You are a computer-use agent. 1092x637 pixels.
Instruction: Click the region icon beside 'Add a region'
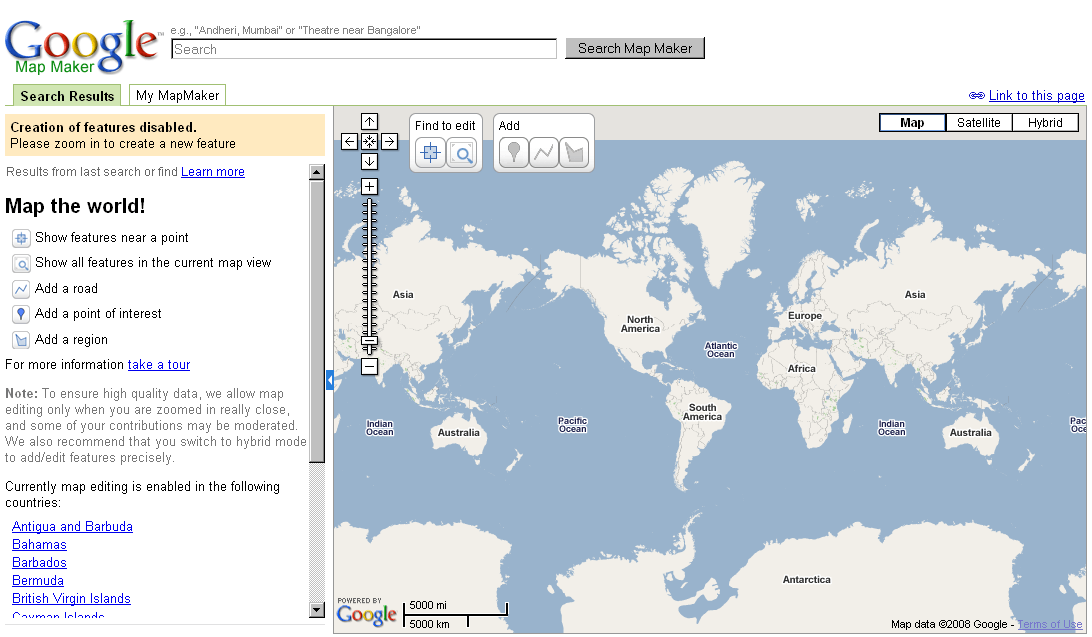click(x=22, y=340)
